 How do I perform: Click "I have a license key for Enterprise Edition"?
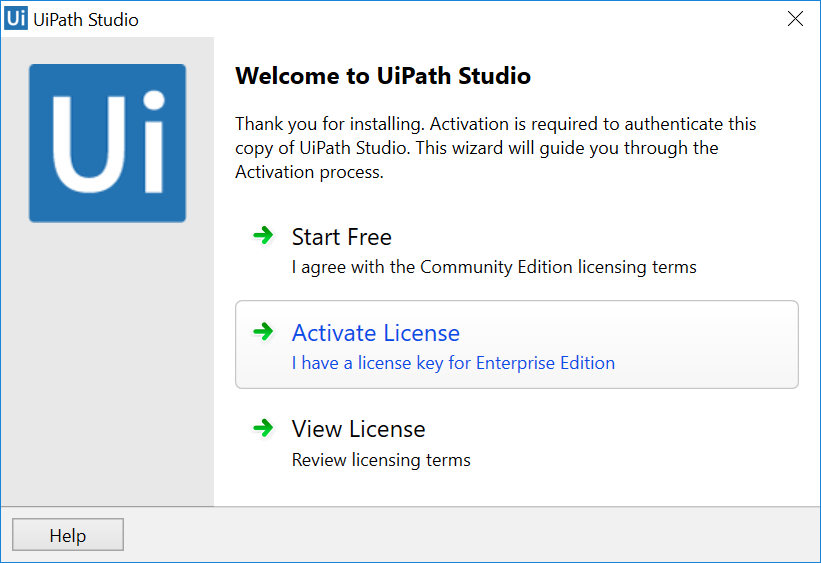(453, 363)
